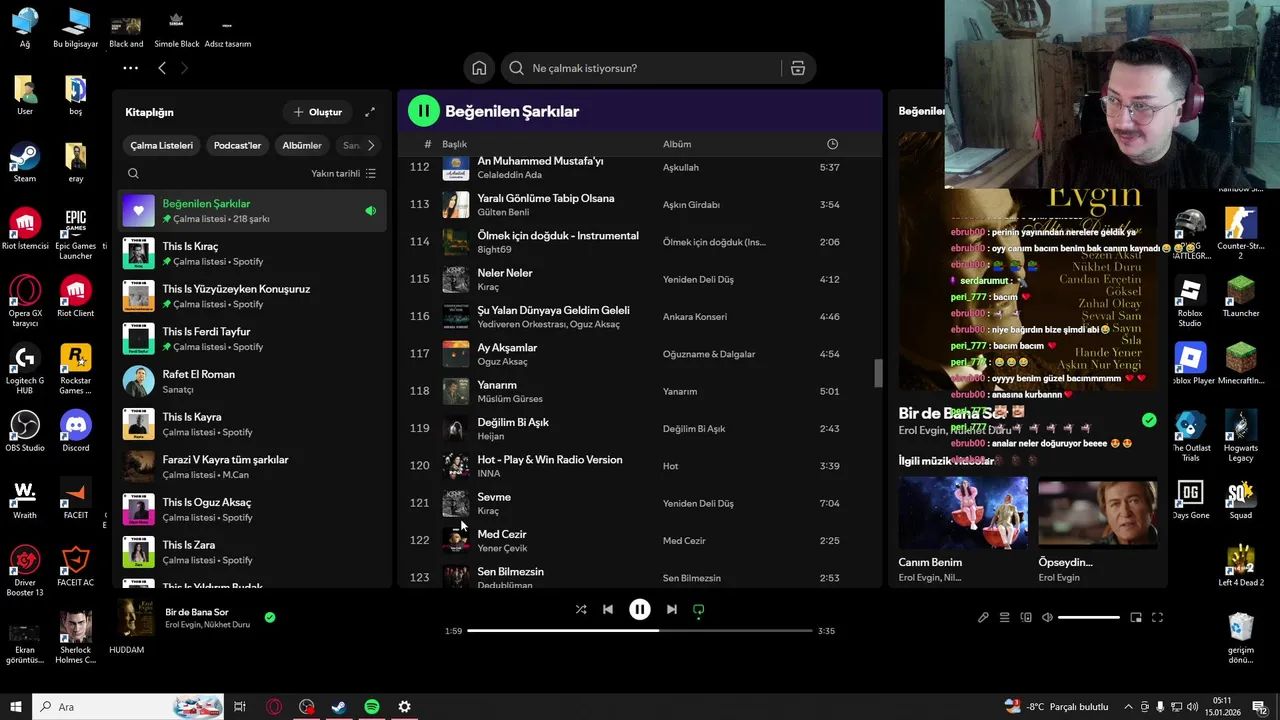Open Spotify from the Windows taskbar
The height and width of the screenshot is (720, 1280).
(x=372, y=707)
